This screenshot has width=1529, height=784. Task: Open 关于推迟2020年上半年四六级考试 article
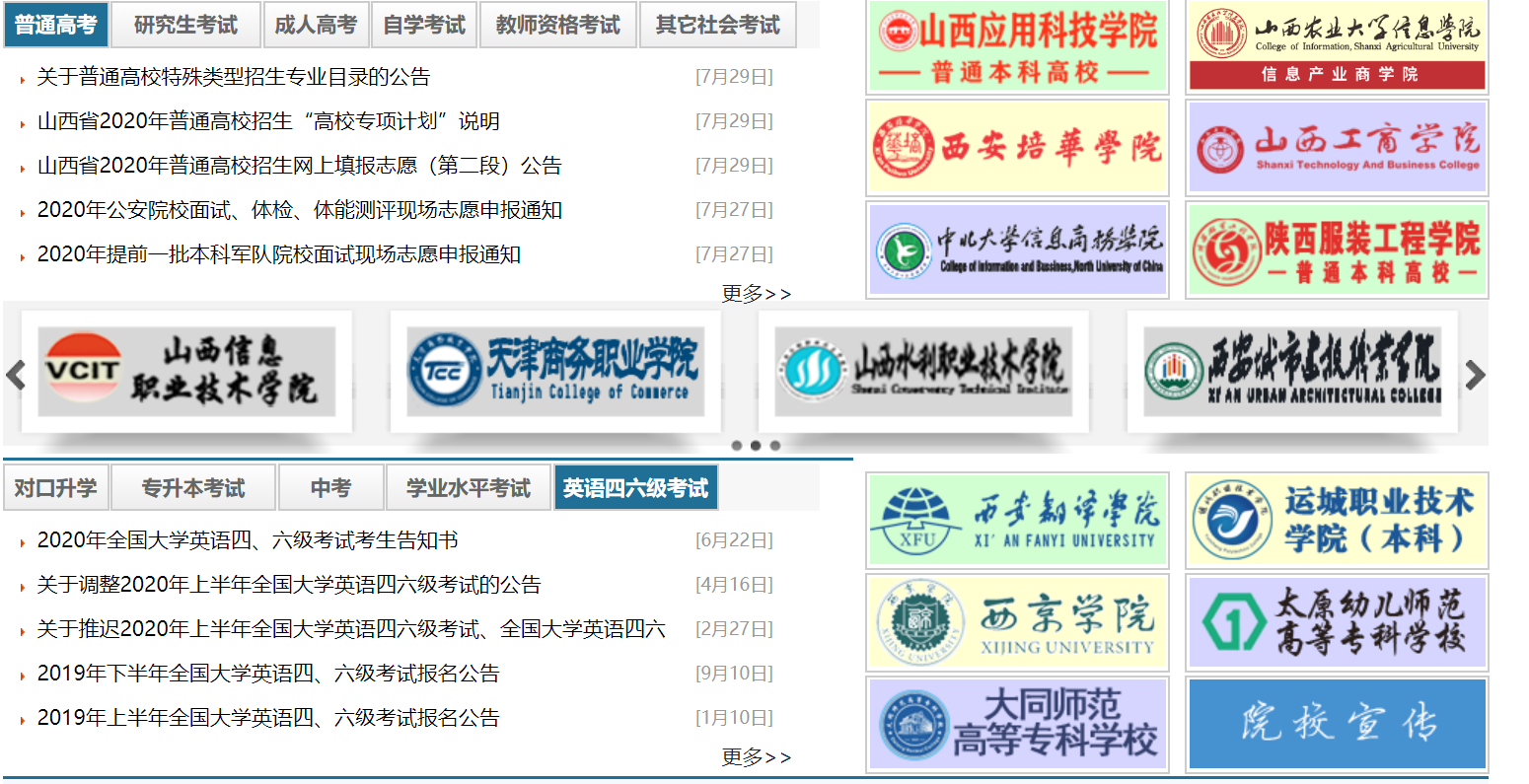[x=351, y=629]
